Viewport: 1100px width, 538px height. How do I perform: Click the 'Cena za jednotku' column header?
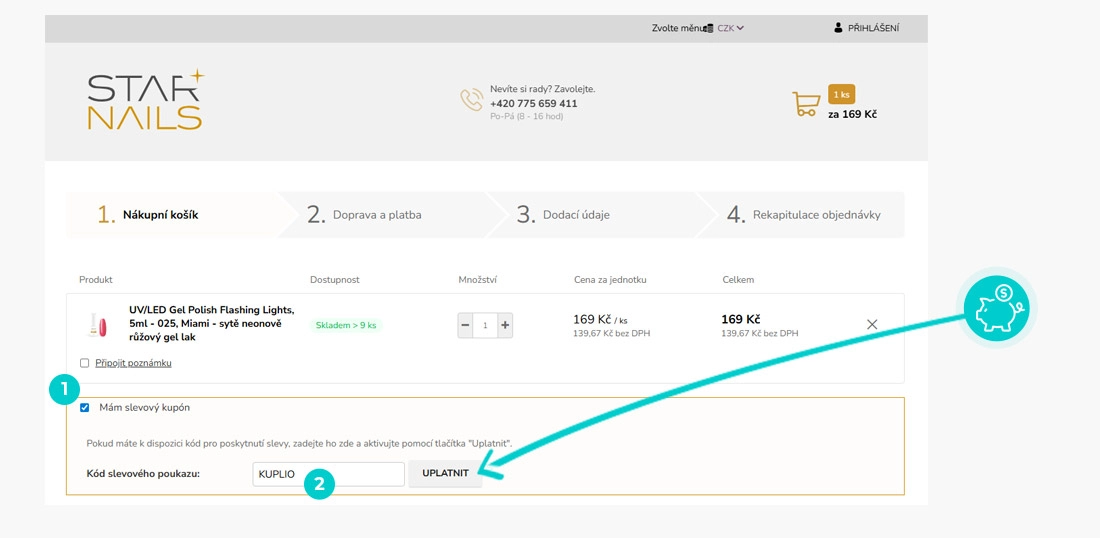[610, 280]
